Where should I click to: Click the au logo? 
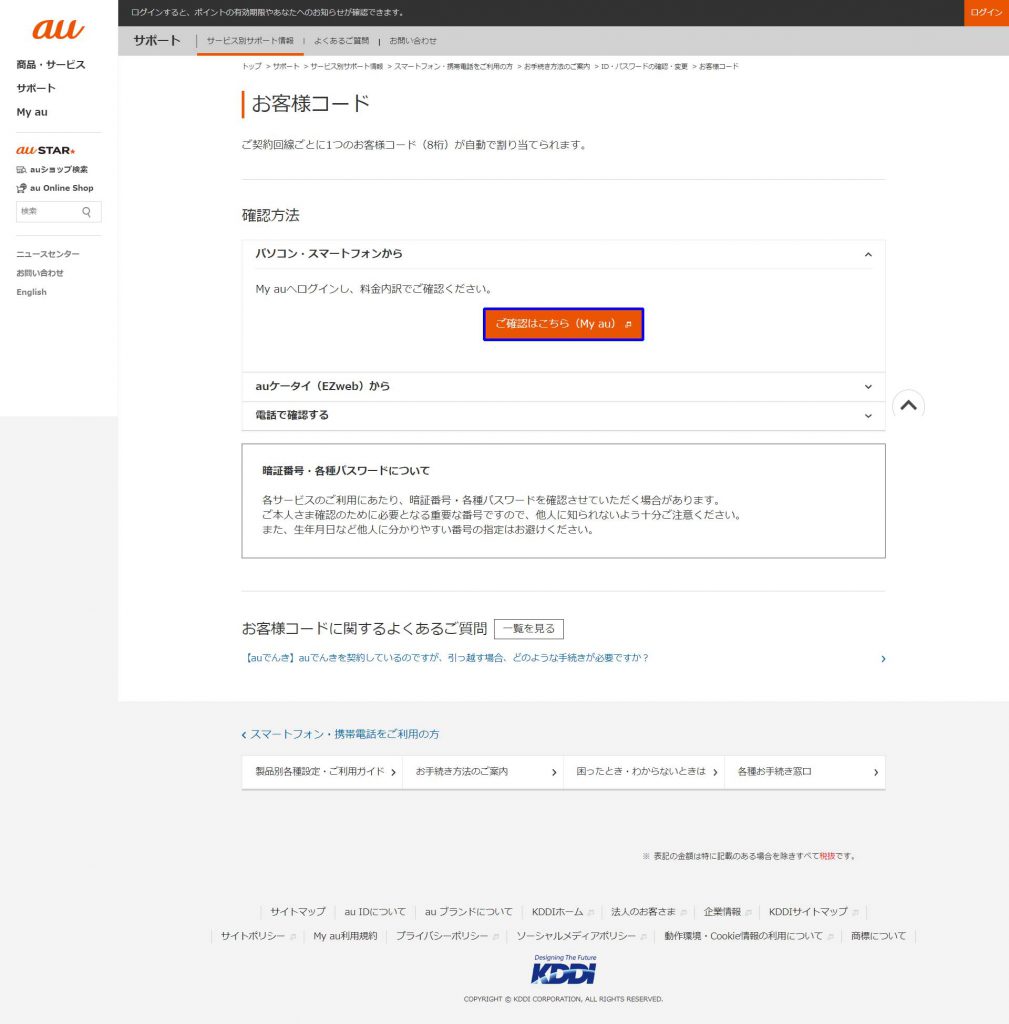pos(58,29)
